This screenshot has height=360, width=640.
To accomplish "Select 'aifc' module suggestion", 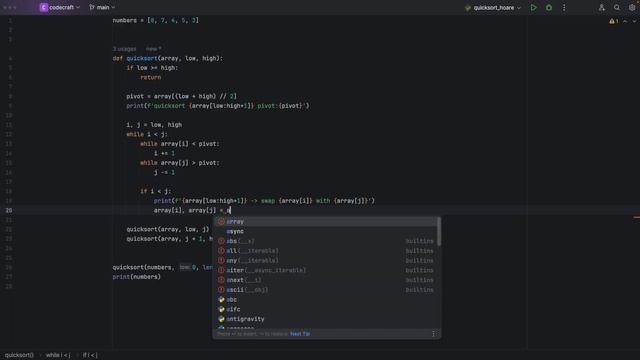I will [325, 309].
